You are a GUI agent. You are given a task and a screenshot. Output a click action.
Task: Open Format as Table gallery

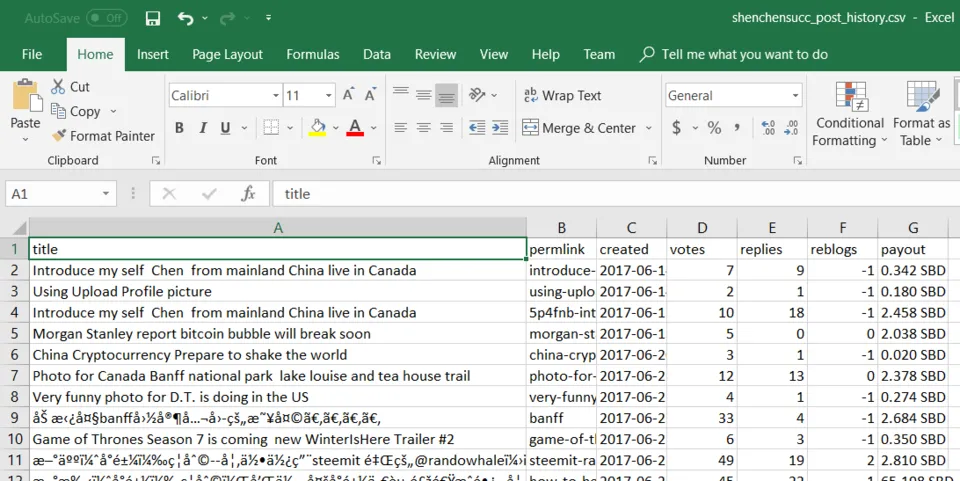pyautogui.click(x=921, y=114)
